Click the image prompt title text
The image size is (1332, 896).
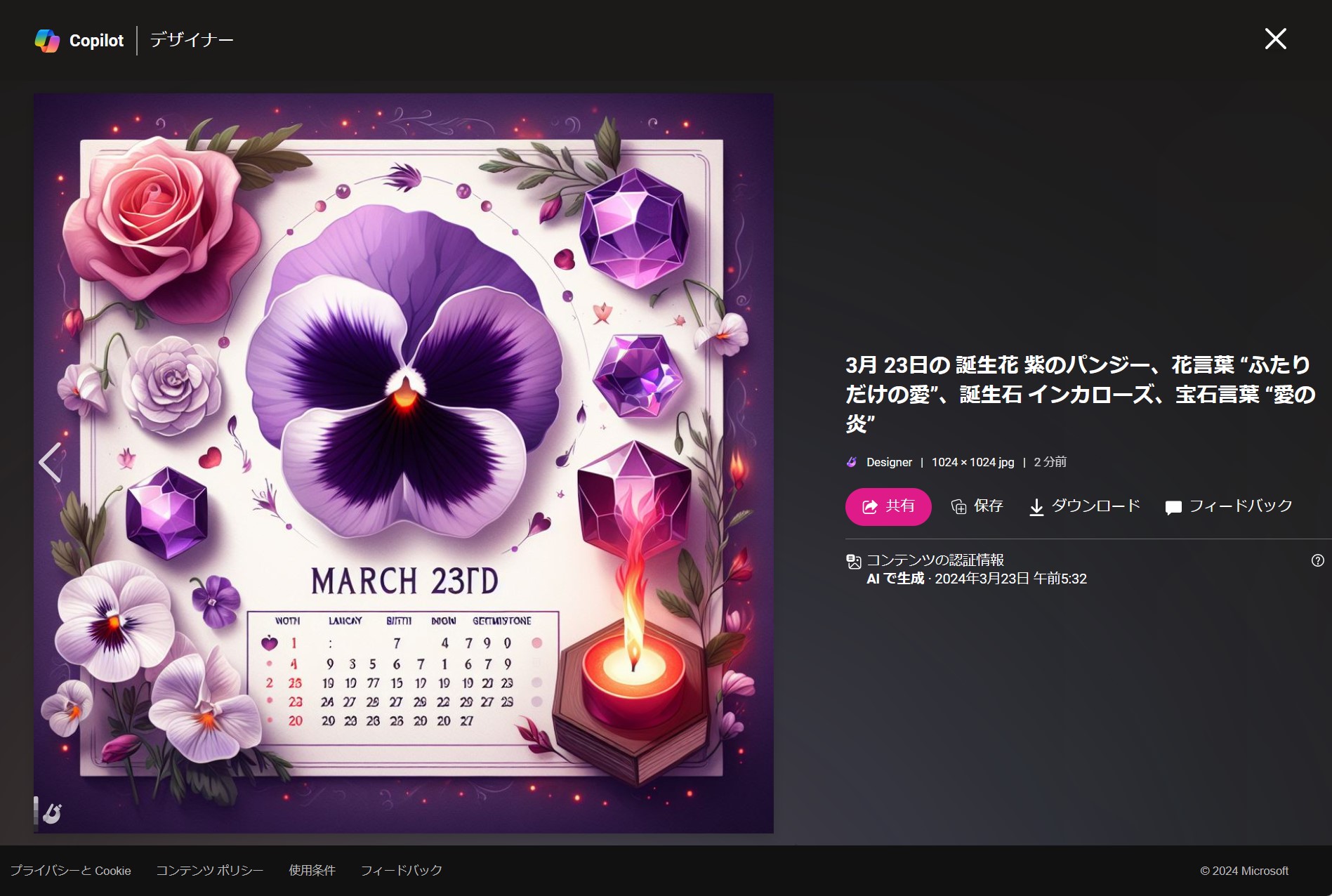(x=1080, y=394)
